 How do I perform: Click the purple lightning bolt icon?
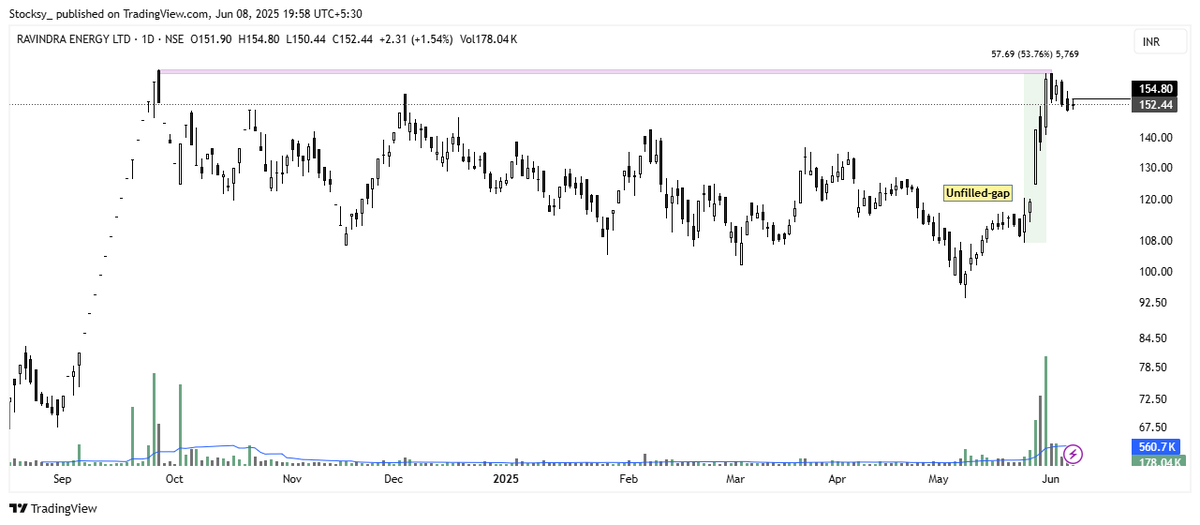(1073, 454)
